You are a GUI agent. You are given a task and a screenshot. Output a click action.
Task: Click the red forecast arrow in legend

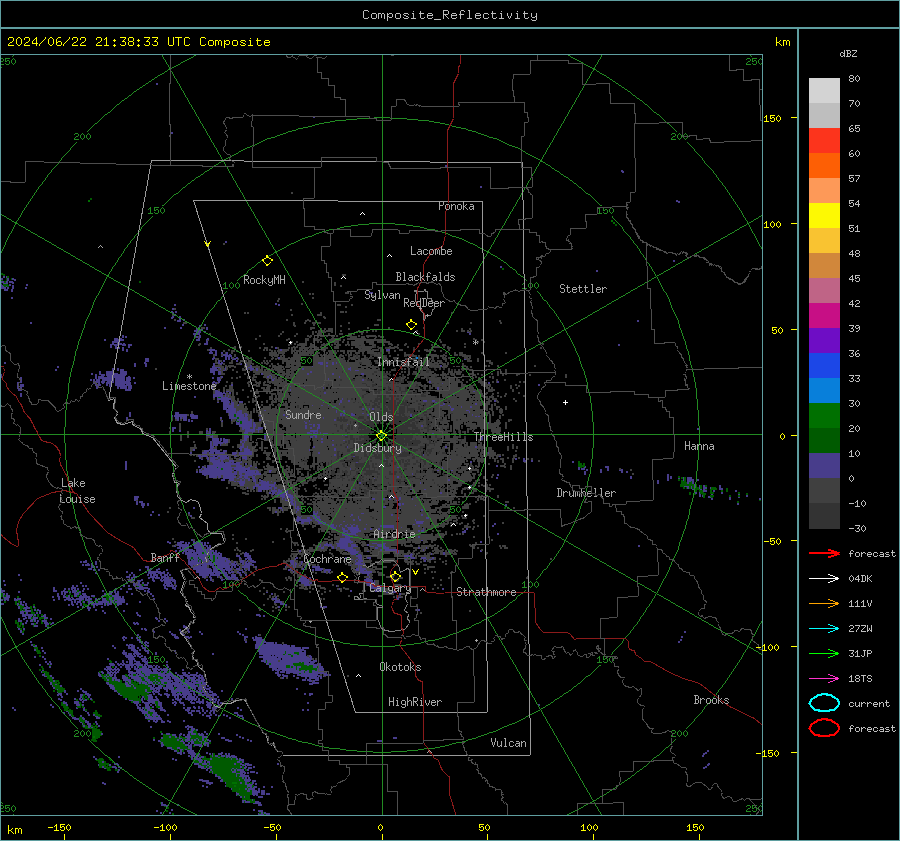click(x=824, y=553)
